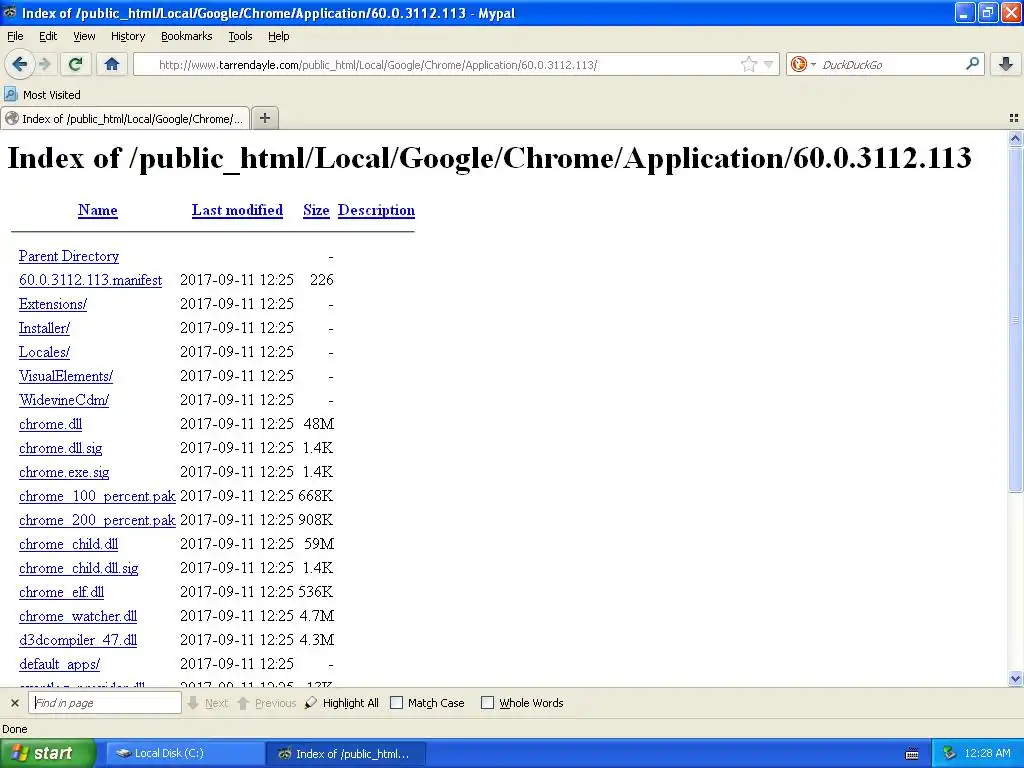Click the page scrollbar down arrow
Image resolution: width=1024 pixels, height=768 pixels.
click(x=1015, y=679)
